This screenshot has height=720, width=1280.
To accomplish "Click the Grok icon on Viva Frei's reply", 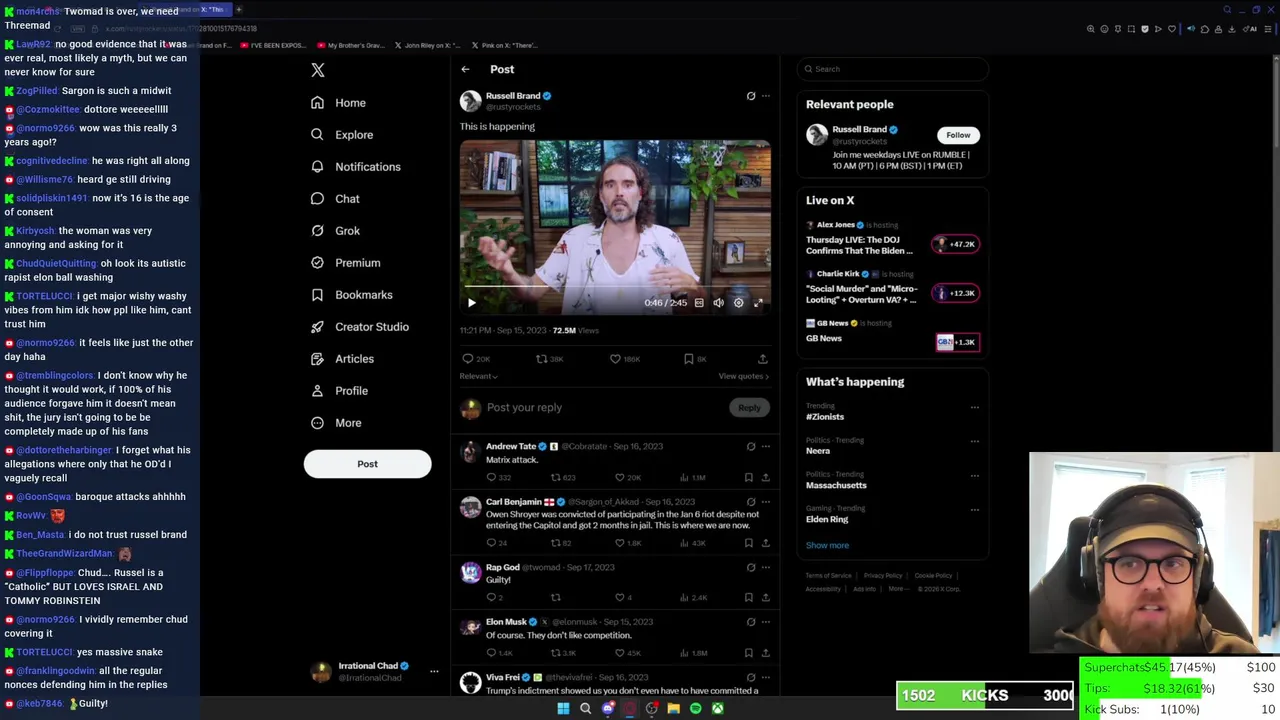I will [x=751, y=678].
